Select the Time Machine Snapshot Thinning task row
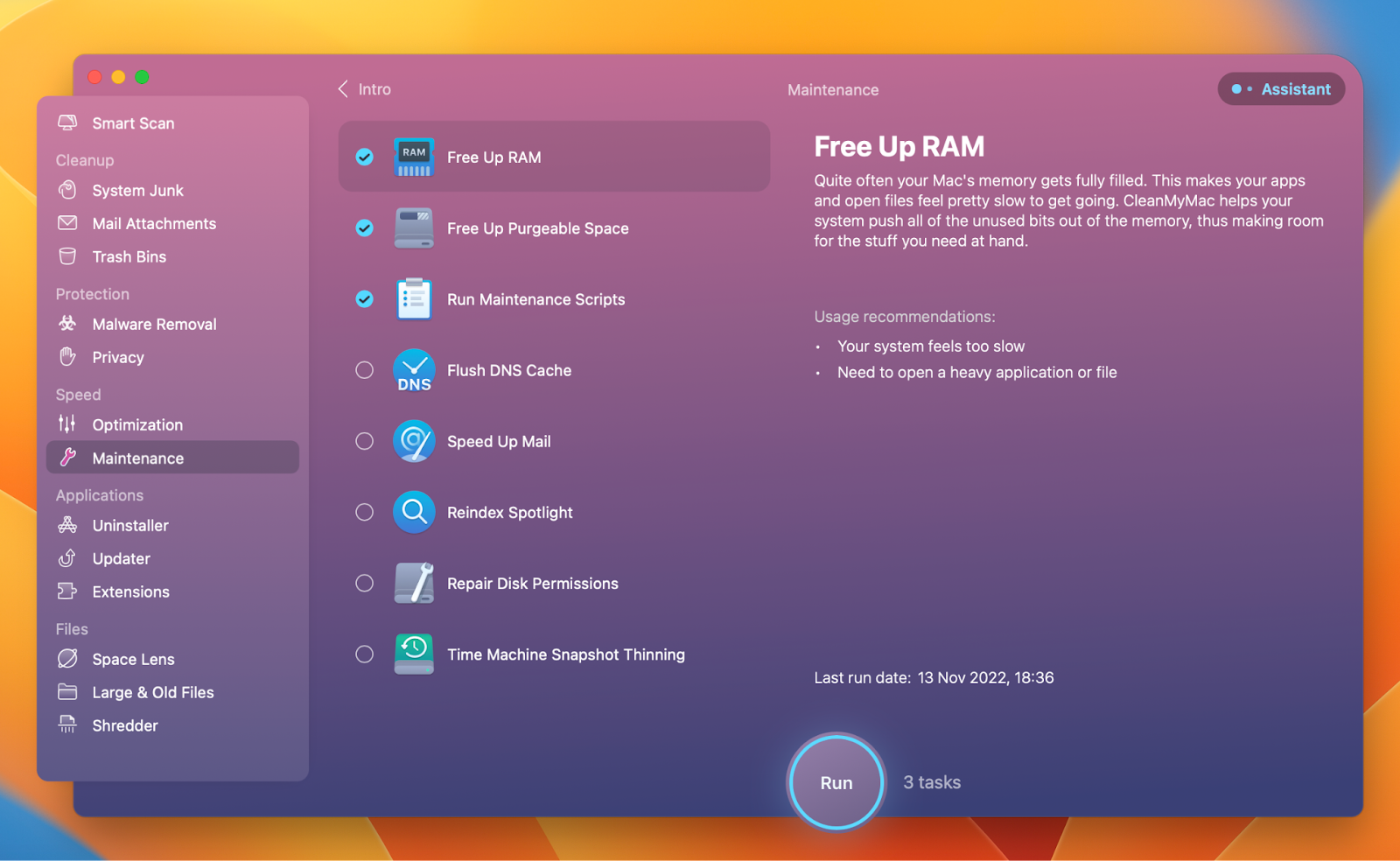The height and width of the screenshot is (861, 1400). [x=565, y=654]
